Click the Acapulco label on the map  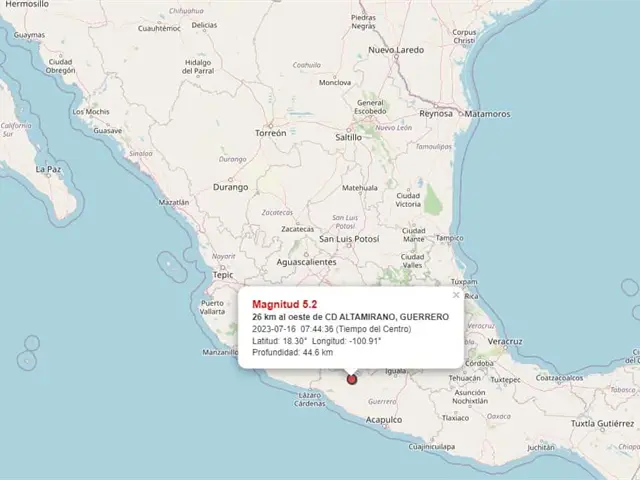pyautogui.click(x=384, y=420)
